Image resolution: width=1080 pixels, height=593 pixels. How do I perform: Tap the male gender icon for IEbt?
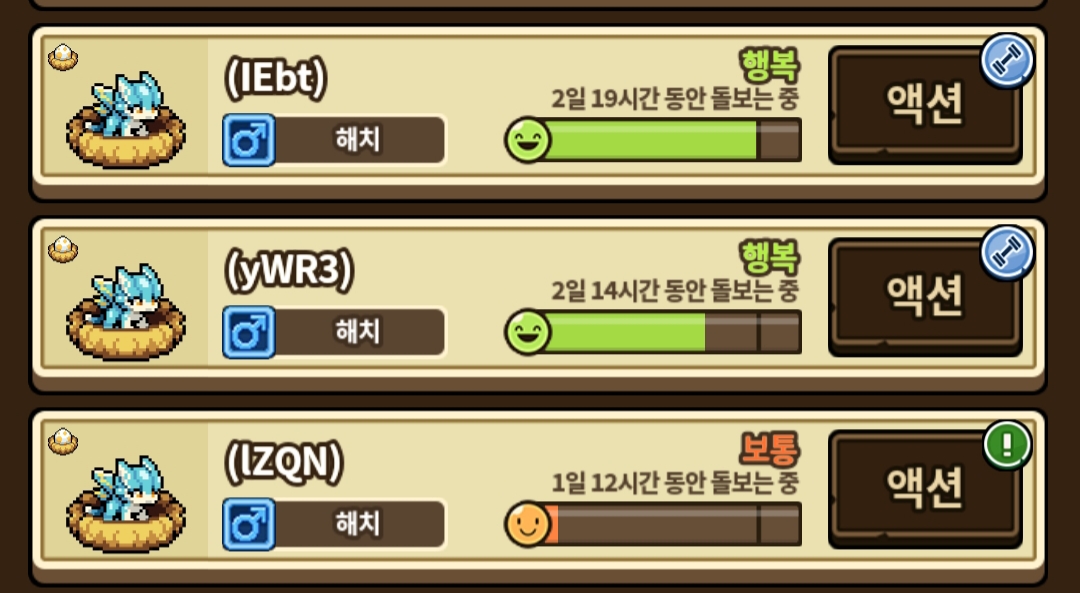pos(249,141)
